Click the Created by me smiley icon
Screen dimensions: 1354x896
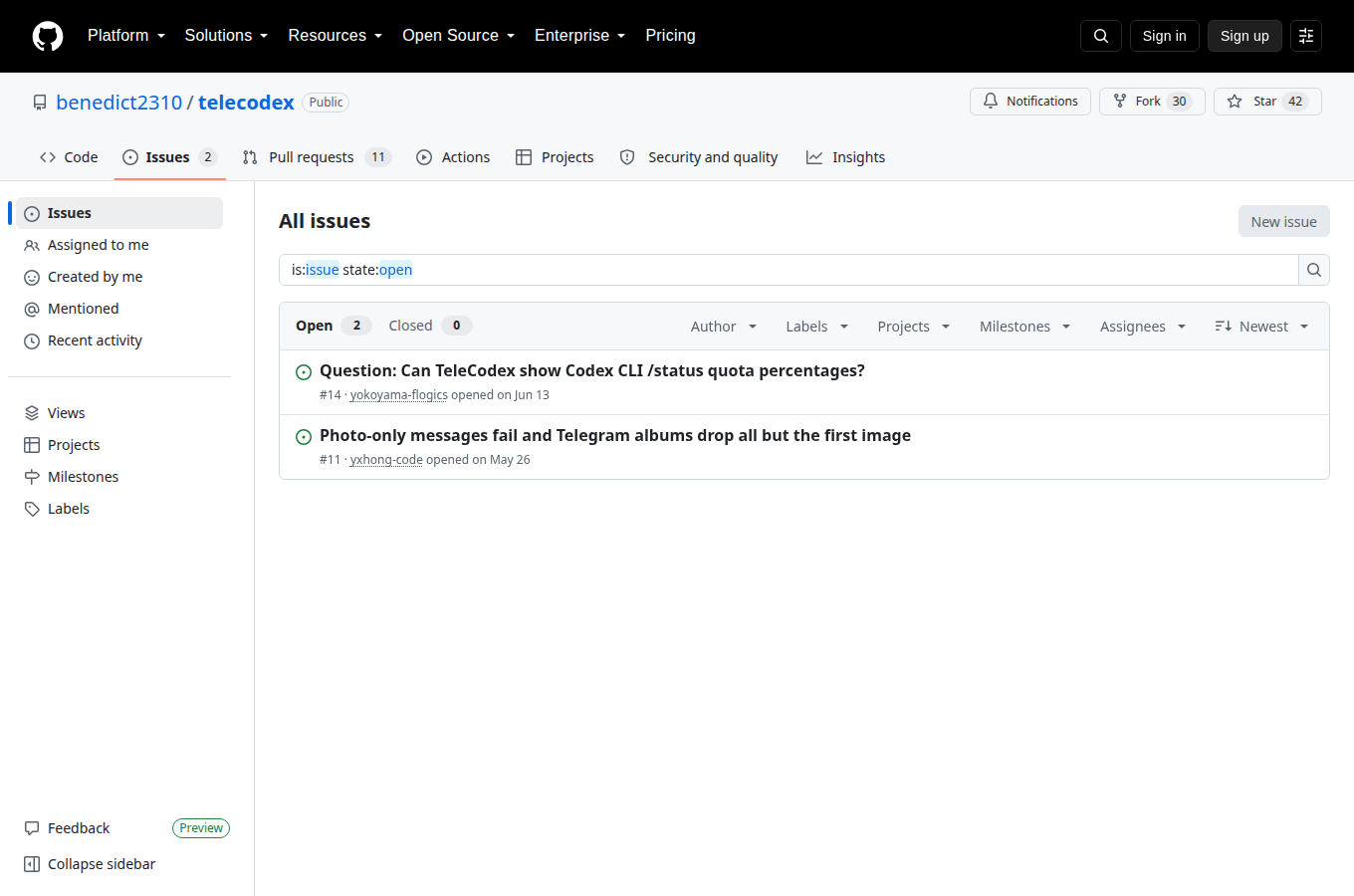pos(32,277)
